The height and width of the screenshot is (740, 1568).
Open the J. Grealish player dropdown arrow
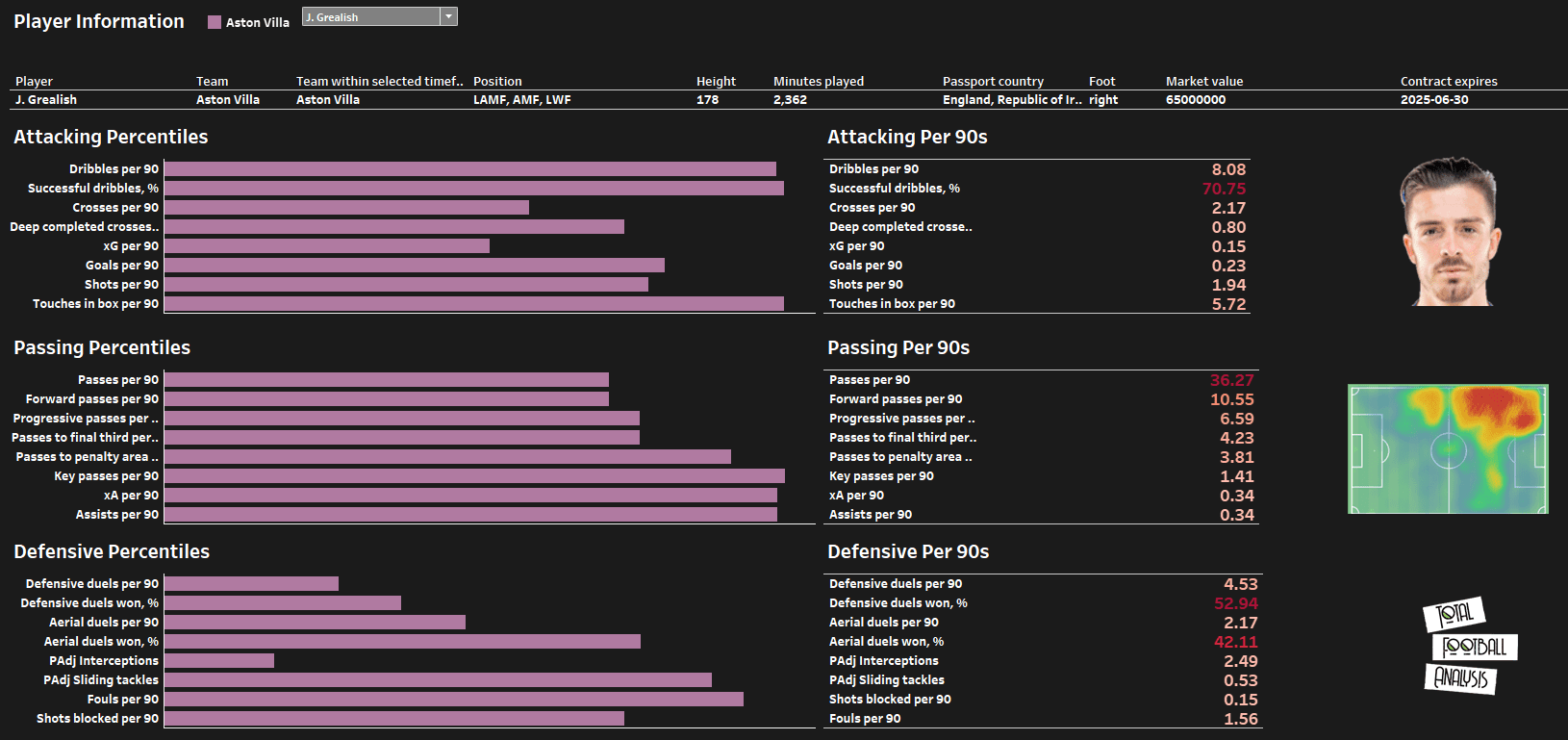point(448,16)
